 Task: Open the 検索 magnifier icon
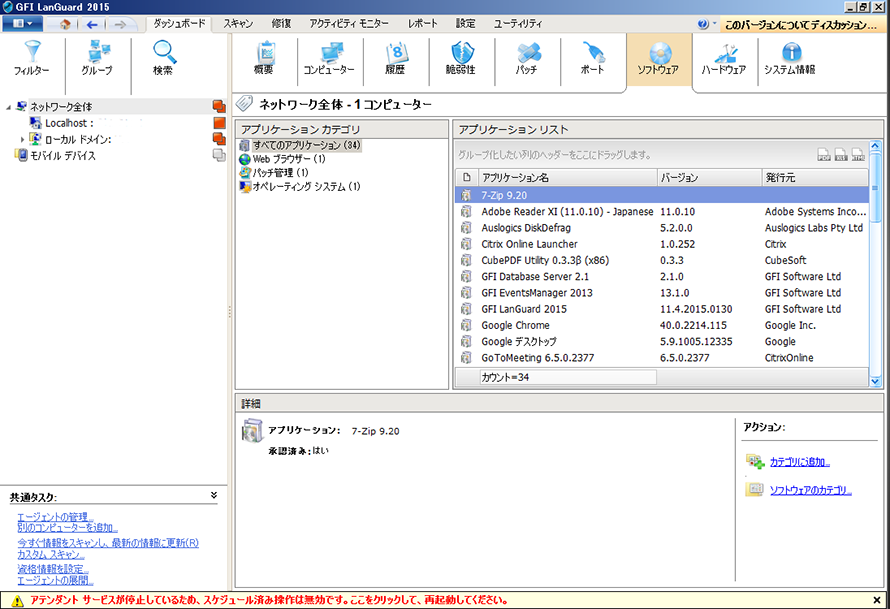(x=163, y=58)
